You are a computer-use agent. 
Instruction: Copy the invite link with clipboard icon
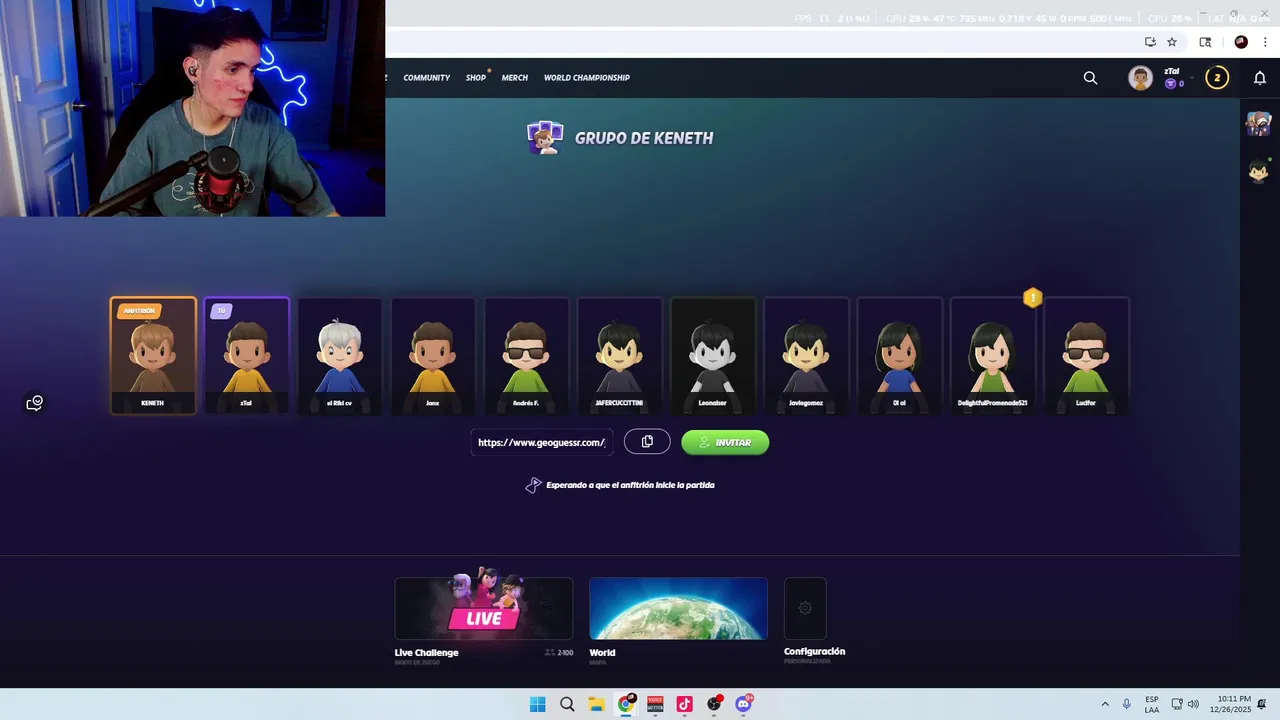pos(647,442)
